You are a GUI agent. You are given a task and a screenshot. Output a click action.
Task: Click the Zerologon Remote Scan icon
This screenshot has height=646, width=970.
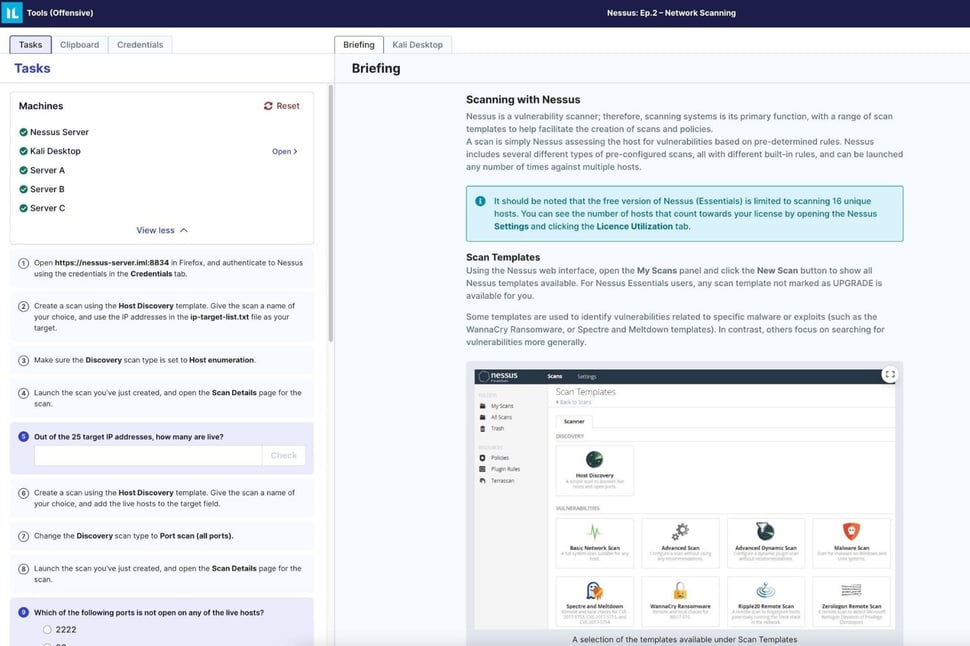[x=851, y=590]
